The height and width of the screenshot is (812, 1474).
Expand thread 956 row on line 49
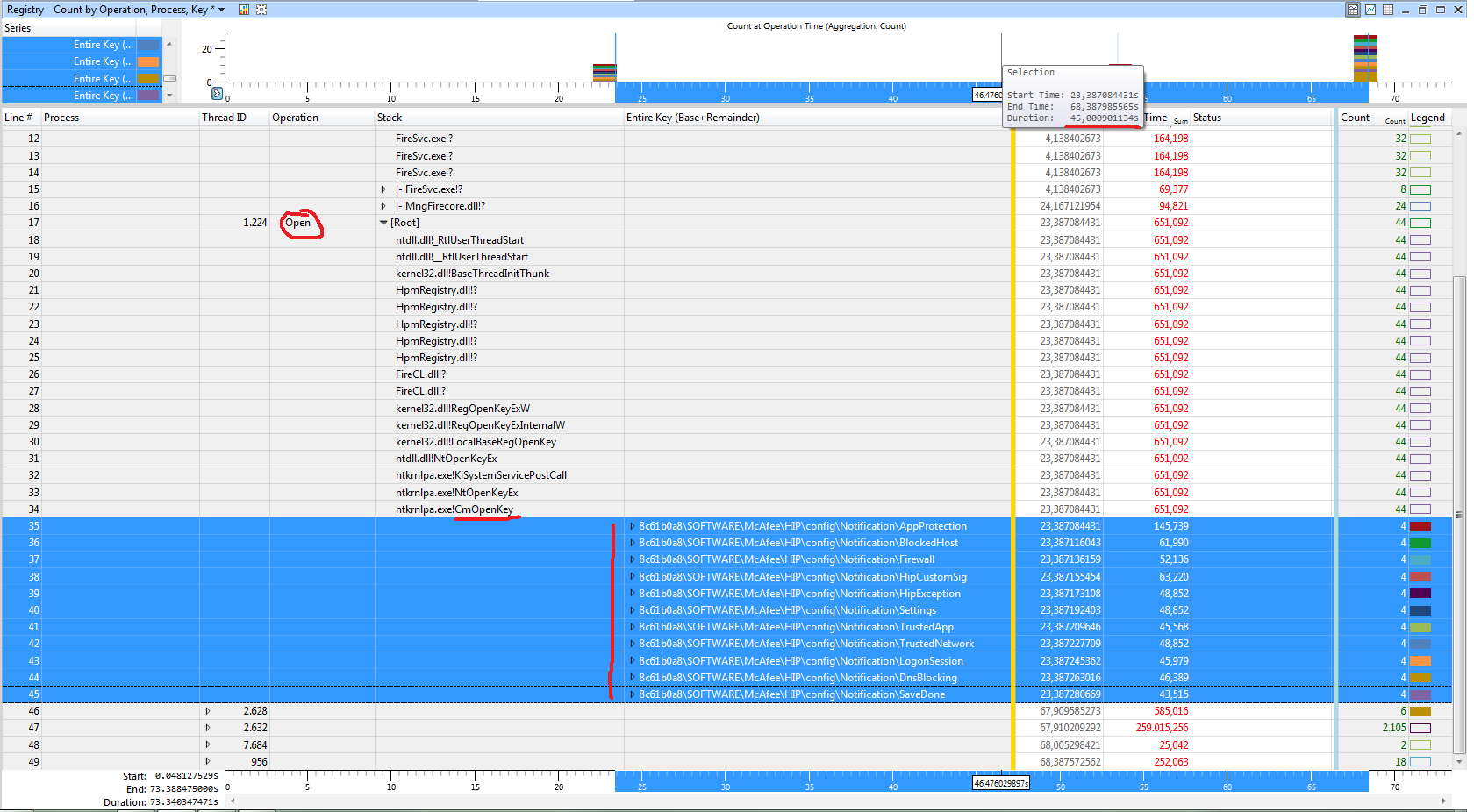click(208, 762)
